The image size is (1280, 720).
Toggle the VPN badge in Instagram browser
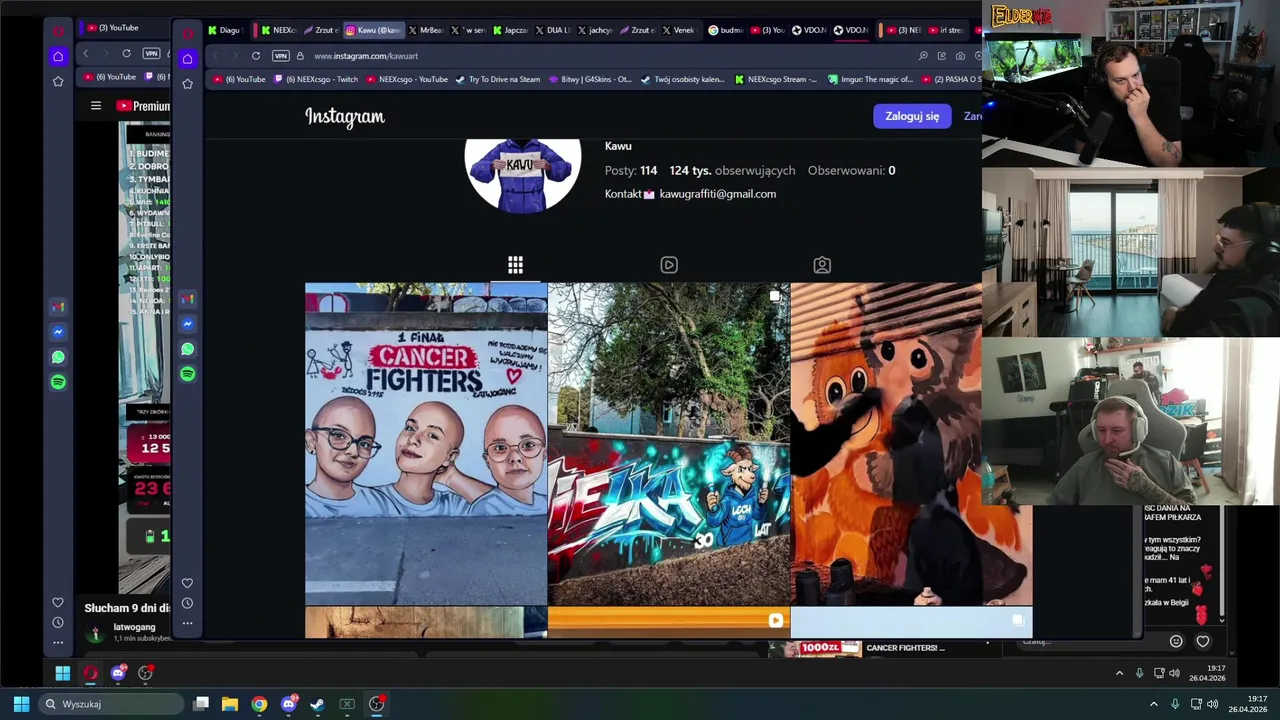click(281, 56)
